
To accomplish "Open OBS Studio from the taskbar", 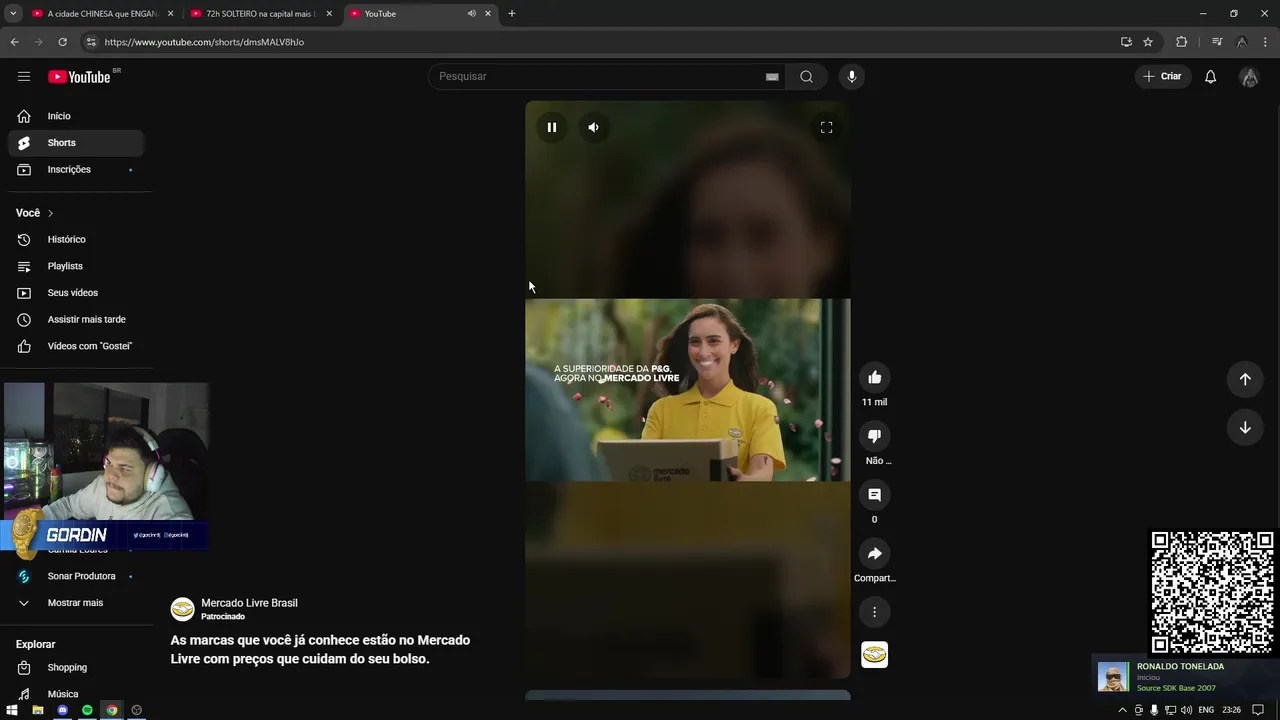I will pos(136,710).
